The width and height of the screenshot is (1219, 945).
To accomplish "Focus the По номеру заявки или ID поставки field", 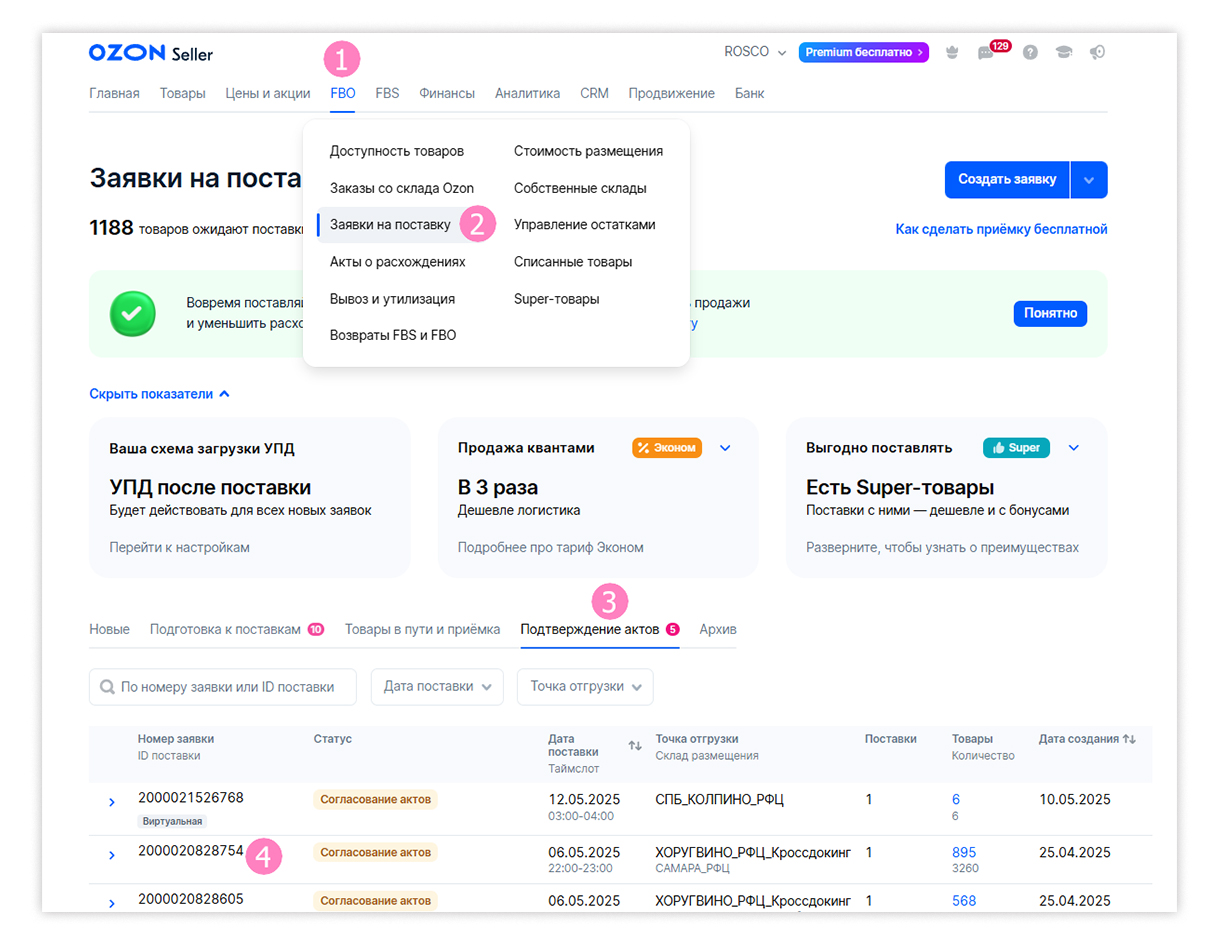I will (x=223, y=687).
